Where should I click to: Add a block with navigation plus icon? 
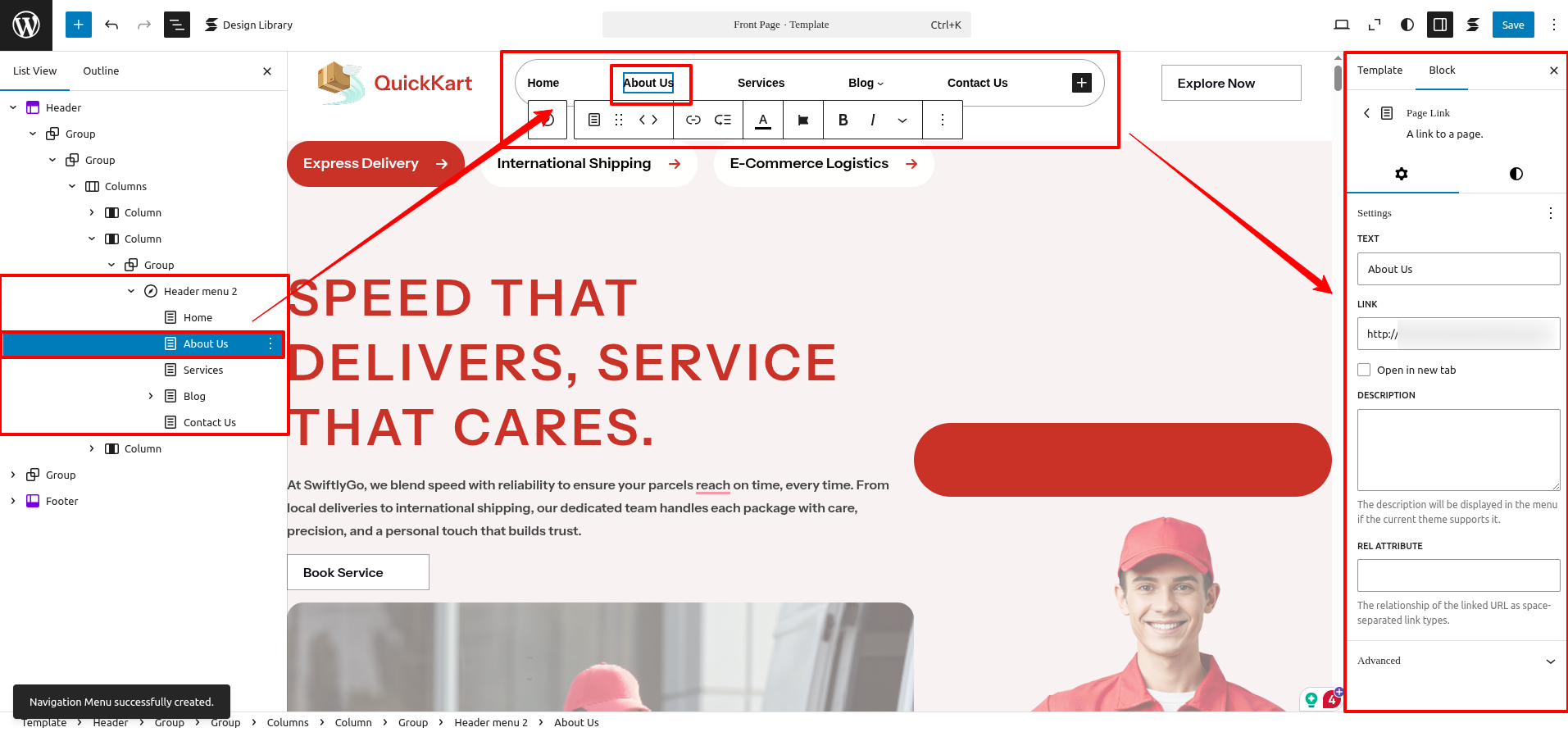1081,83
